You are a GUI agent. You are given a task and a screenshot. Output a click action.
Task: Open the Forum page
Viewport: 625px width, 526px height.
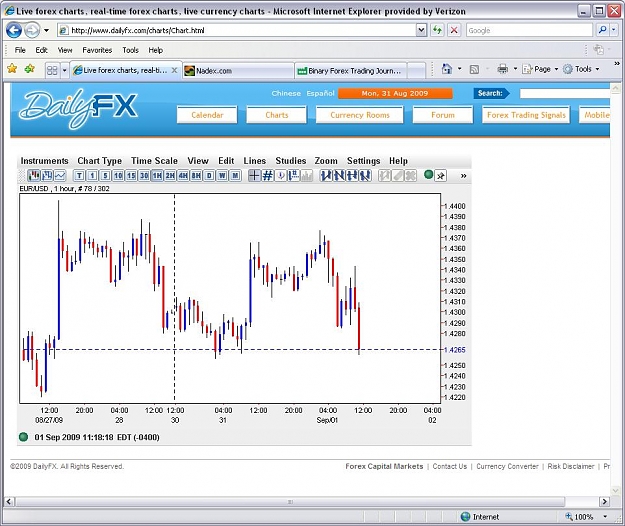coord(443,115)
